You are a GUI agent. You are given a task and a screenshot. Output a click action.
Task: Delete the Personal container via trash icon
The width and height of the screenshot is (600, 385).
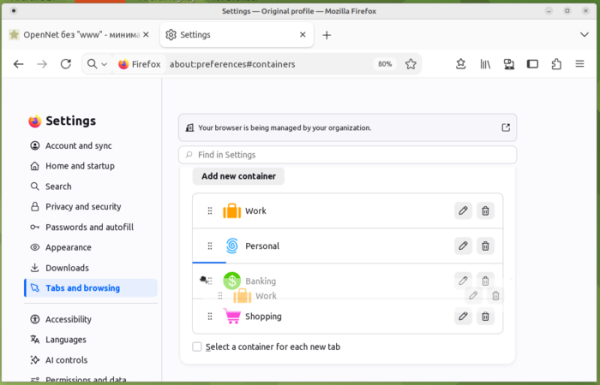click(485, 246)
